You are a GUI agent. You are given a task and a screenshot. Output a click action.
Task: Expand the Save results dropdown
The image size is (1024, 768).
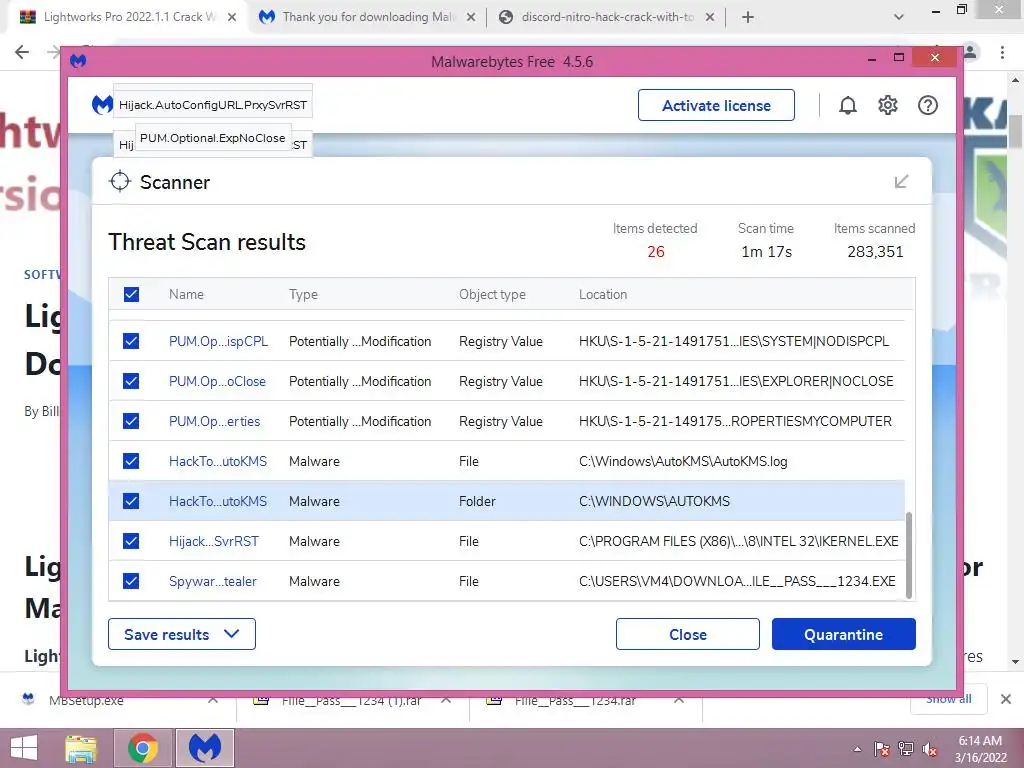coord(182,634)
